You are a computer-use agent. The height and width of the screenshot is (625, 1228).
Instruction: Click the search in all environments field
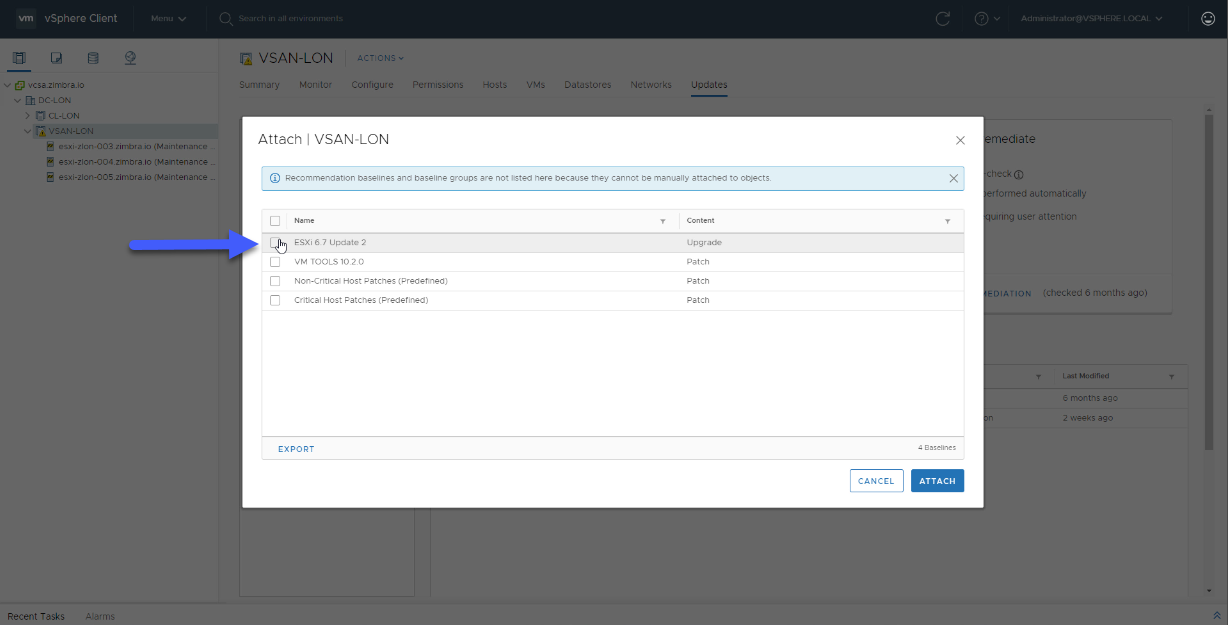point(290,18)
